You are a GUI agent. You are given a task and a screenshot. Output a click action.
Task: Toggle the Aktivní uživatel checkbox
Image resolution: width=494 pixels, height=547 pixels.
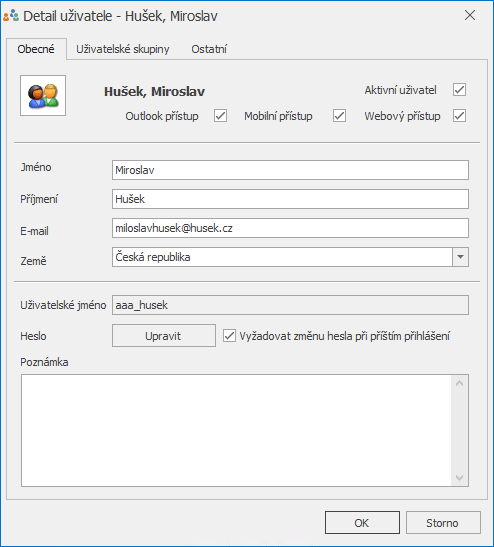[x=459, y=90]
